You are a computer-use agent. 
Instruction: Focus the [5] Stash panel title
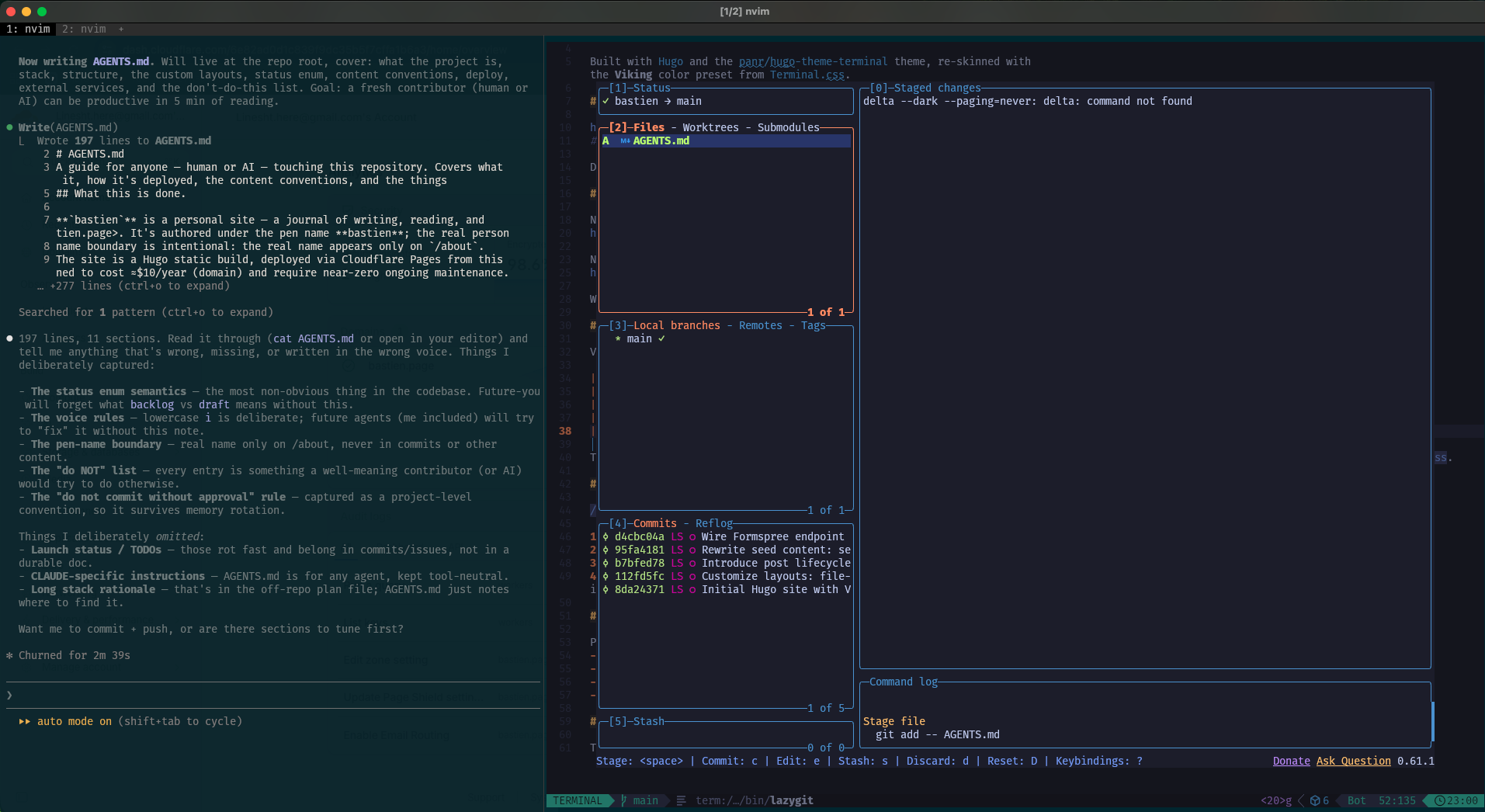(637, 721)
